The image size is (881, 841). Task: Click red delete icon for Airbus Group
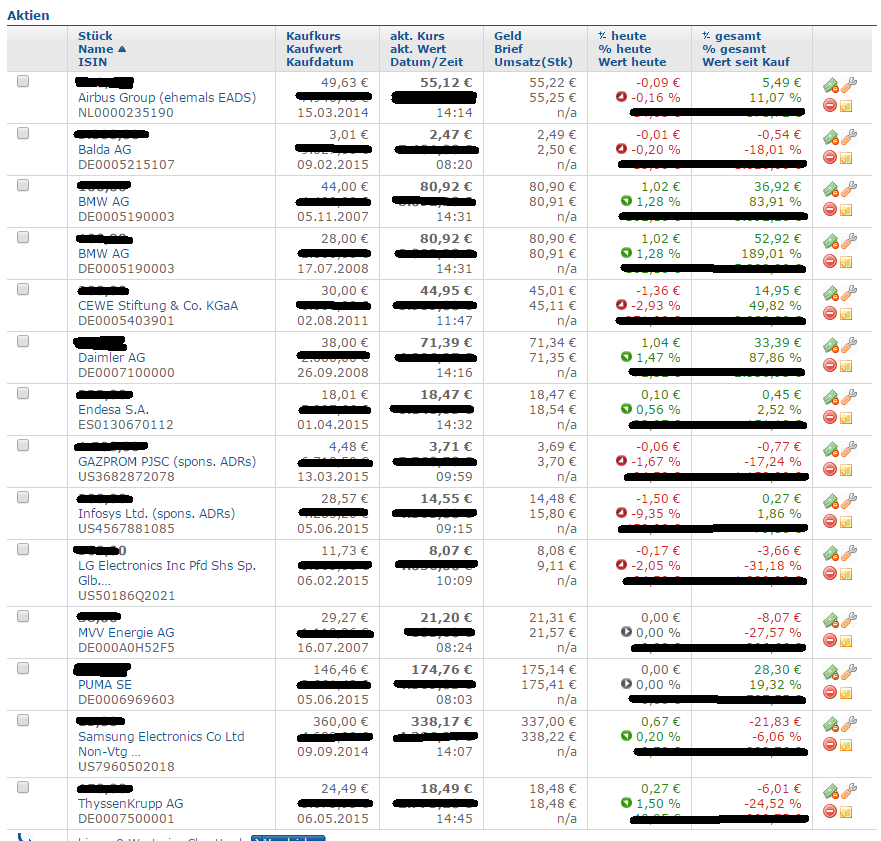click(x=830, y=105)
